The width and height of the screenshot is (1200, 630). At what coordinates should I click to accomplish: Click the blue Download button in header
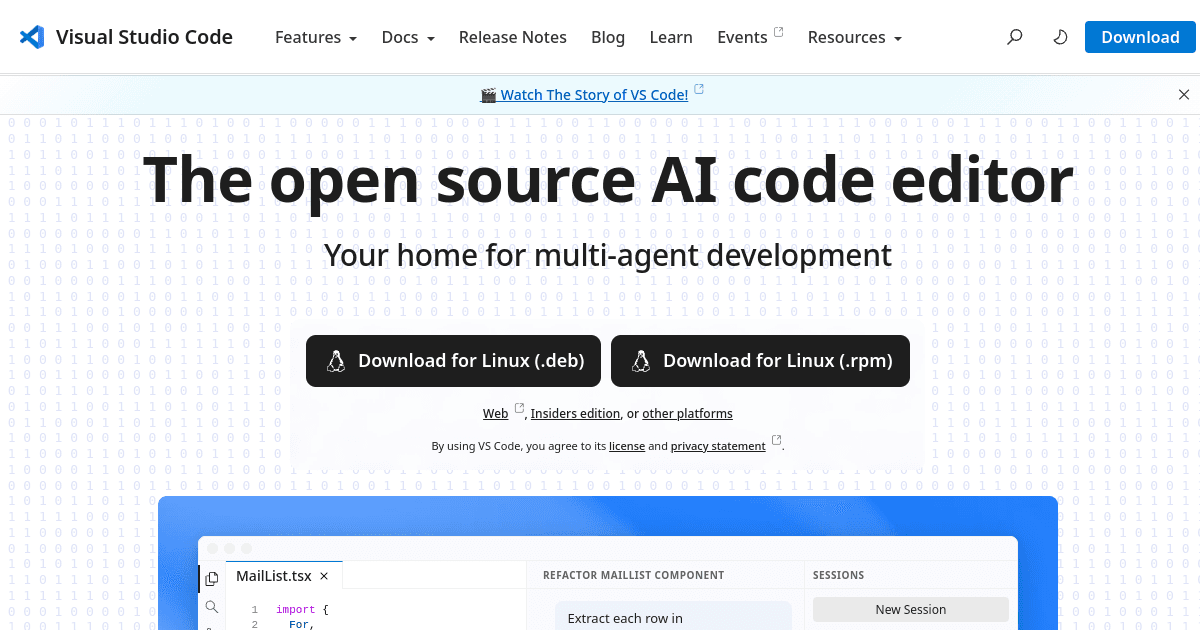pos(1140,37)
